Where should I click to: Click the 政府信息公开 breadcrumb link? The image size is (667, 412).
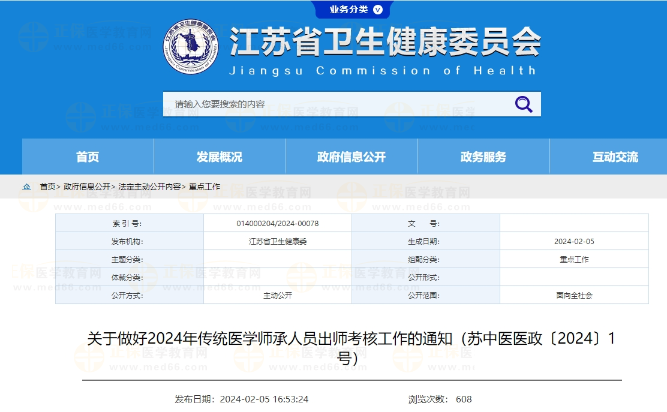[87, 186]
